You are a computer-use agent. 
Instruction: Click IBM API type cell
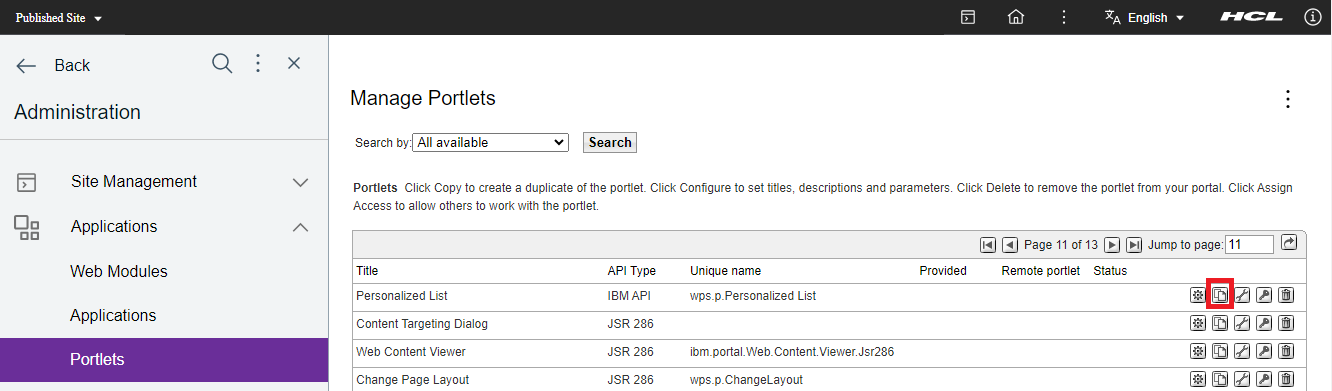(630, 296)
